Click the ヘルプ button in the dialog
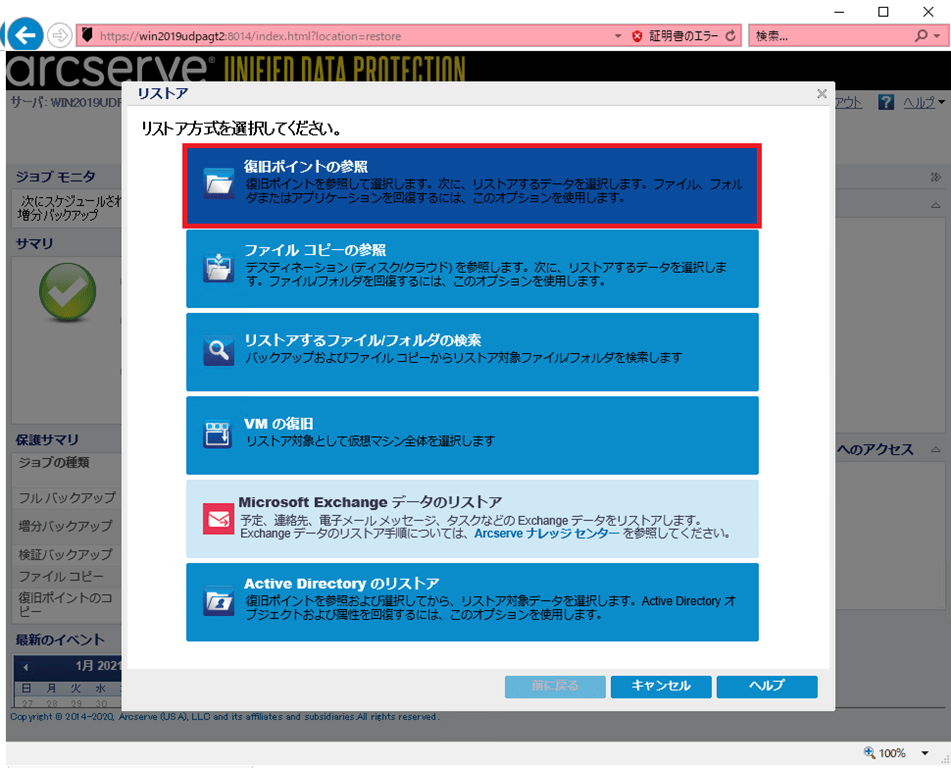The image size is (951, 768). coord(767,686)
